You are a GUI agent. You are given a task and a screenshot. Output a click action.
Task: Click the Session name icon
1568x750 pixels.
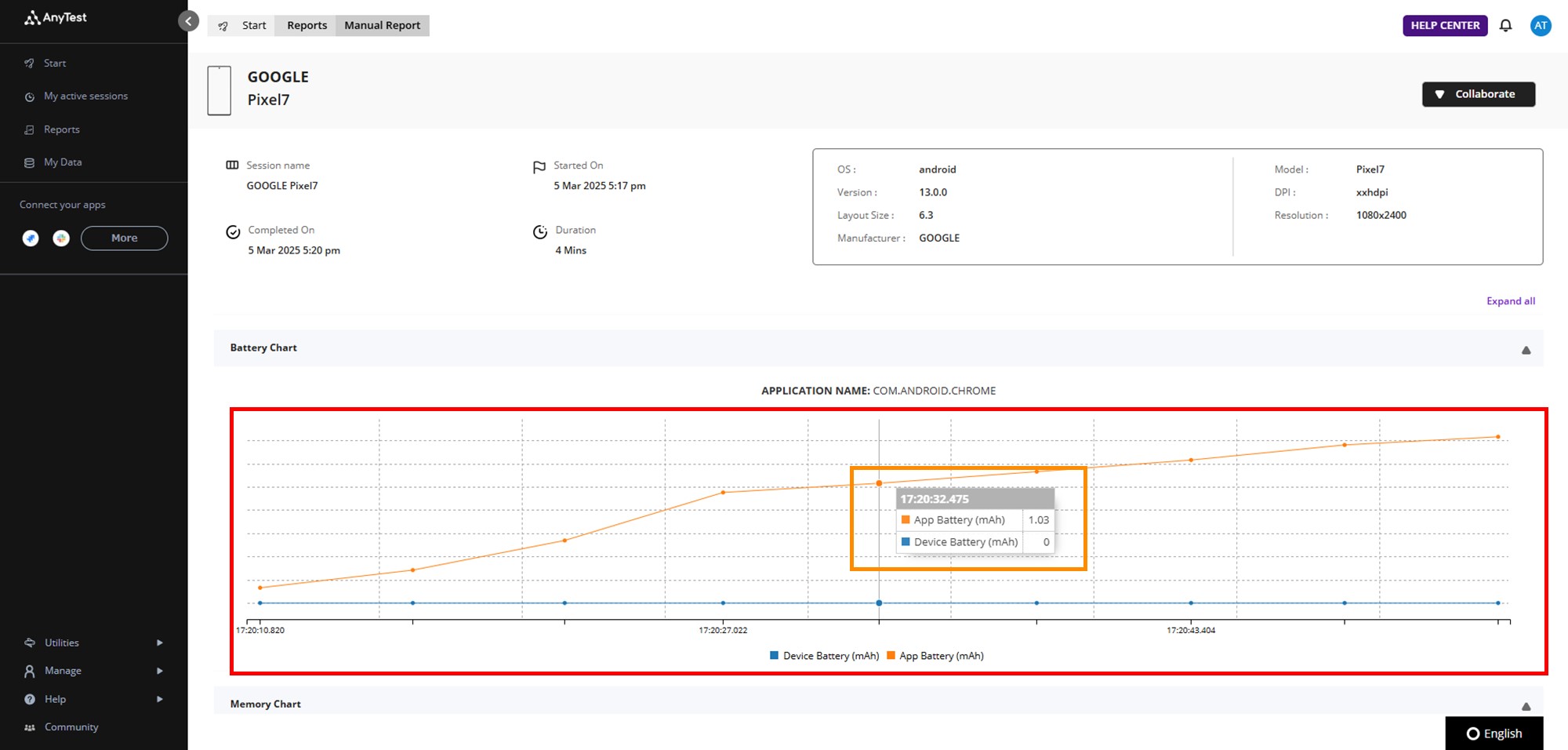[x=232, y=165]
